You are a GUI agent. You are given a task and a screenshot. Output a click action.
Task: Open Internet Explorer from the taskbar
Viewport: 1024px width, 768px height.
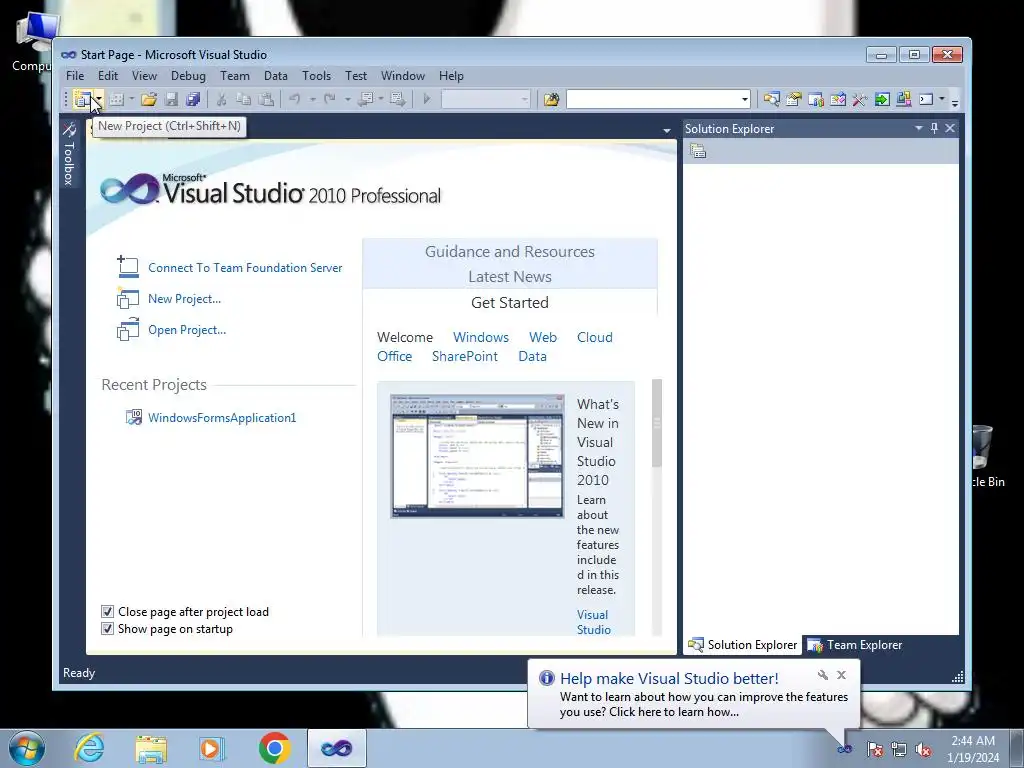click(x=89, y=748)
